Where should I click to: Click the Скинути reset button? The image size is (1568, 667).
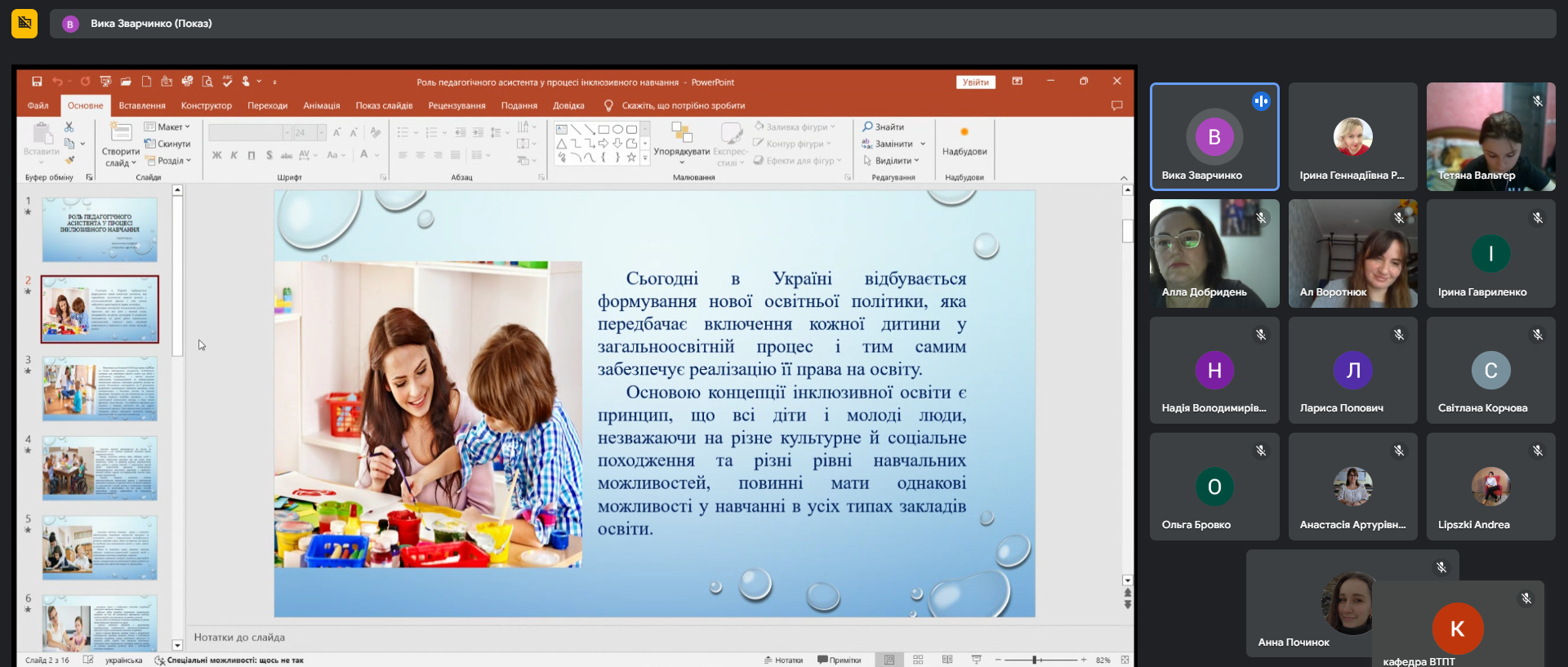[167, 144]
